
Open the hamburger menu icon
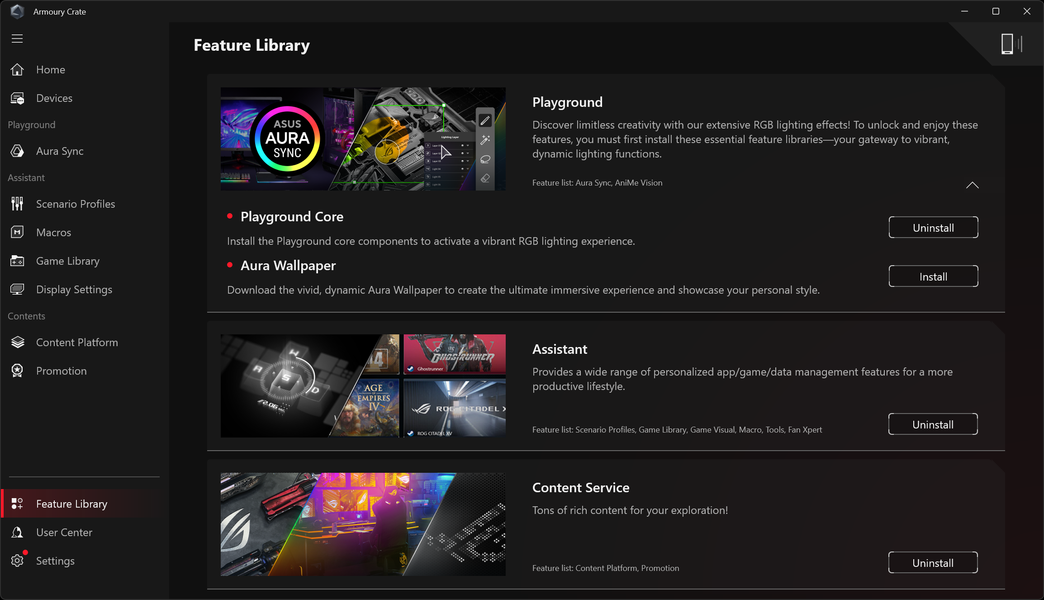[x=17, y=39]
